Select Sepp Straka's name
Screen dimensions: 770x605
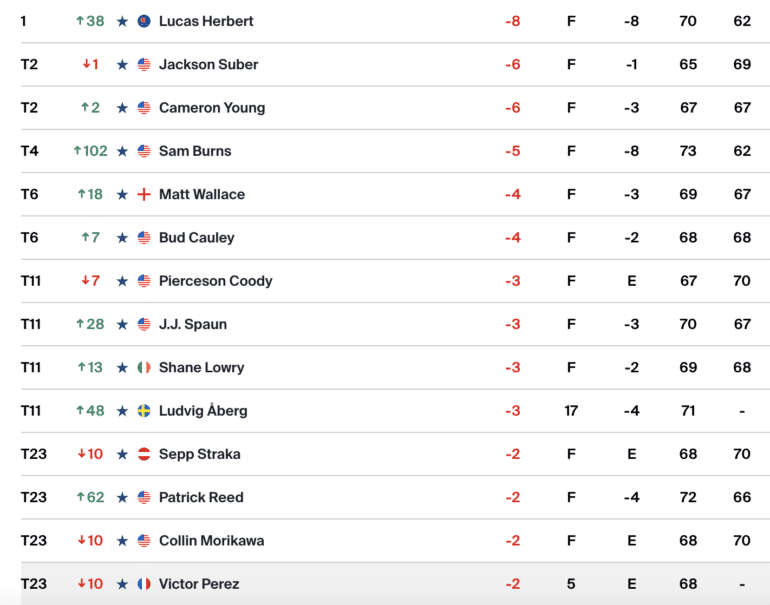tap(200, 454)
